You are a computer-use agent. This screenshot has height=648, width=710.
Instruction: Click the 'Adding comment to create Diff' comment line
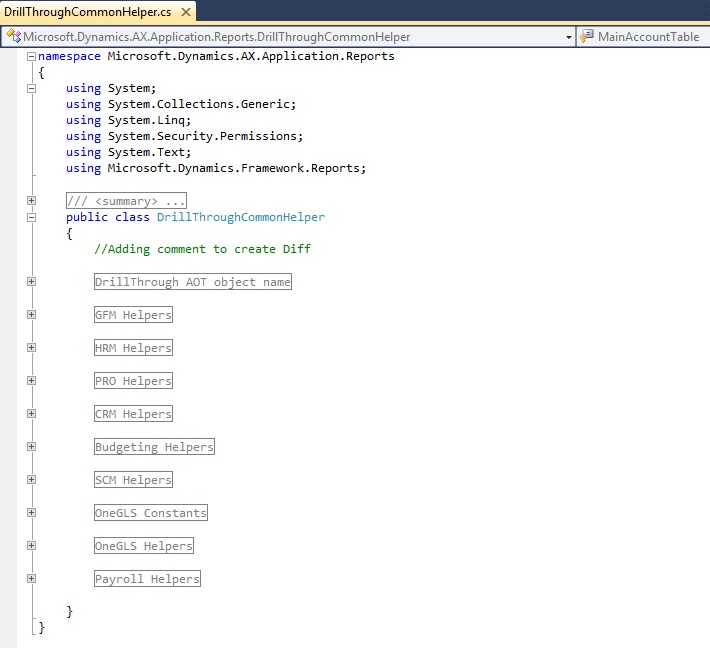tap(202, 249)
